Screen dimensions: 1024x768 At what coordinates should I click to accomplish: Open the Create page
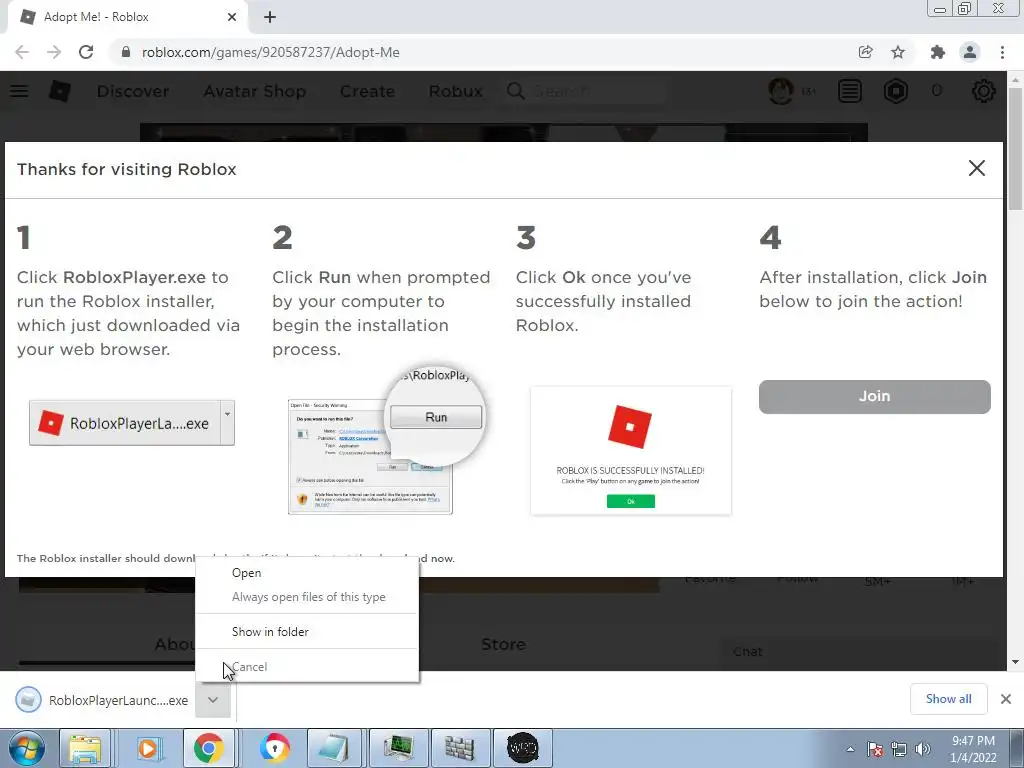point(367,91)
